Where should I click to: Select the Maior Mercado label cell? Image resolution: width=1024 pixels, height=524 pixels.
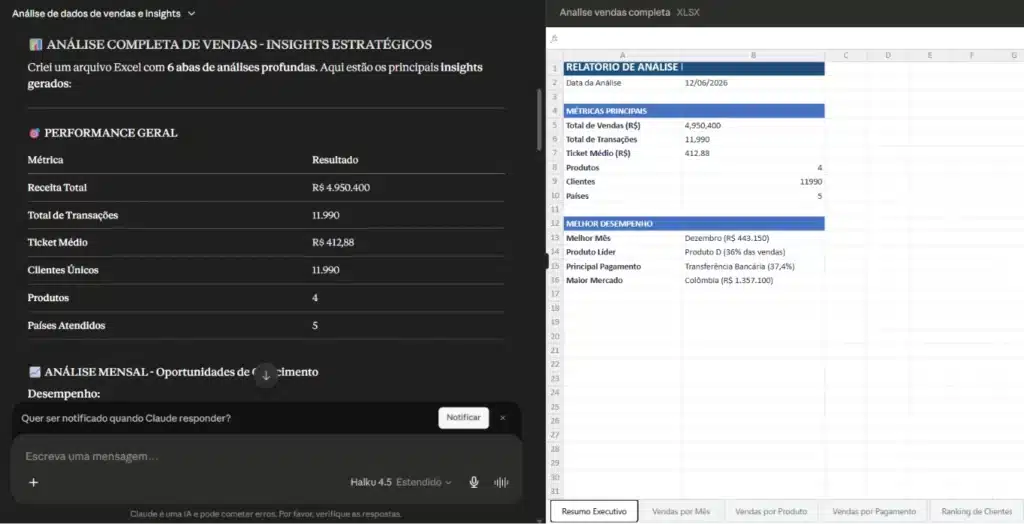[x=623, y=280]
